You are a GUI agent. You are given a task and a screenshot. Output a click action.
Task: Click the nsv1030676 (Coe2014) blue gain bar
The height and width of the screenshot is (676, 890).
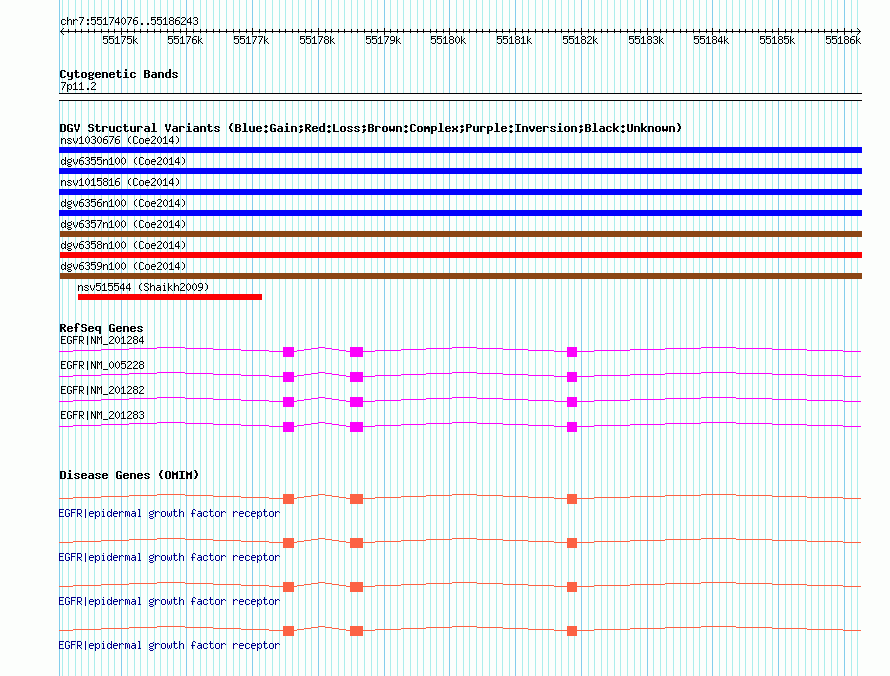tap(460, 150)
